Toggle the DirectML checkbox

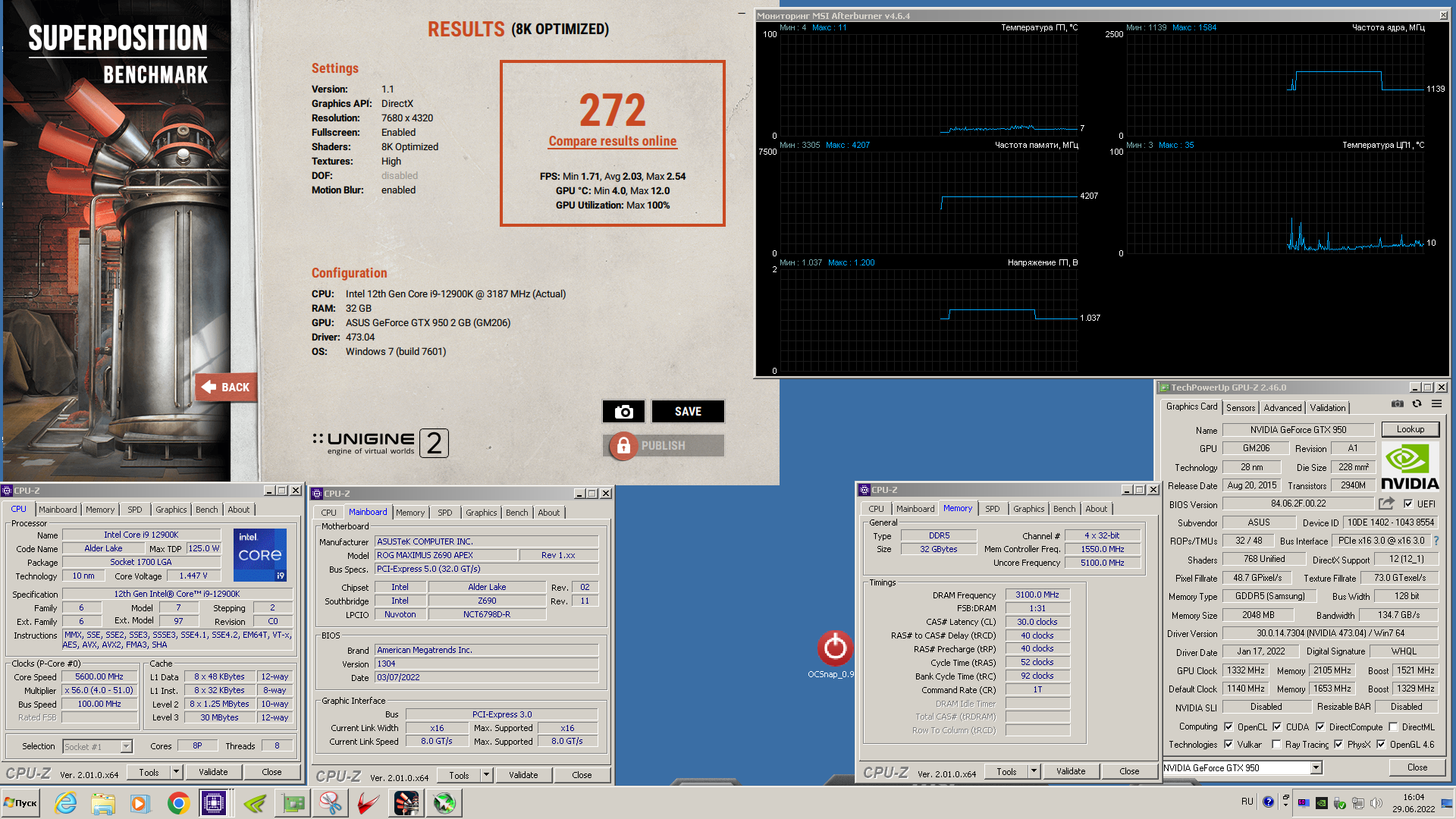(1393, 726)
